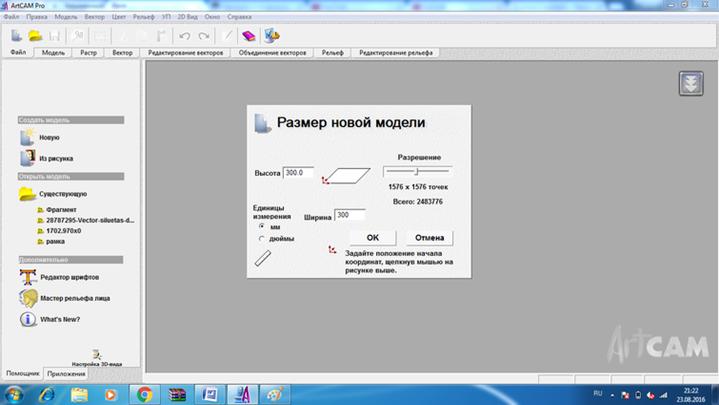This screenshot has height=405, width=719.
Task: Open Microsoft Word from taskbar
Action: [210, 394]
